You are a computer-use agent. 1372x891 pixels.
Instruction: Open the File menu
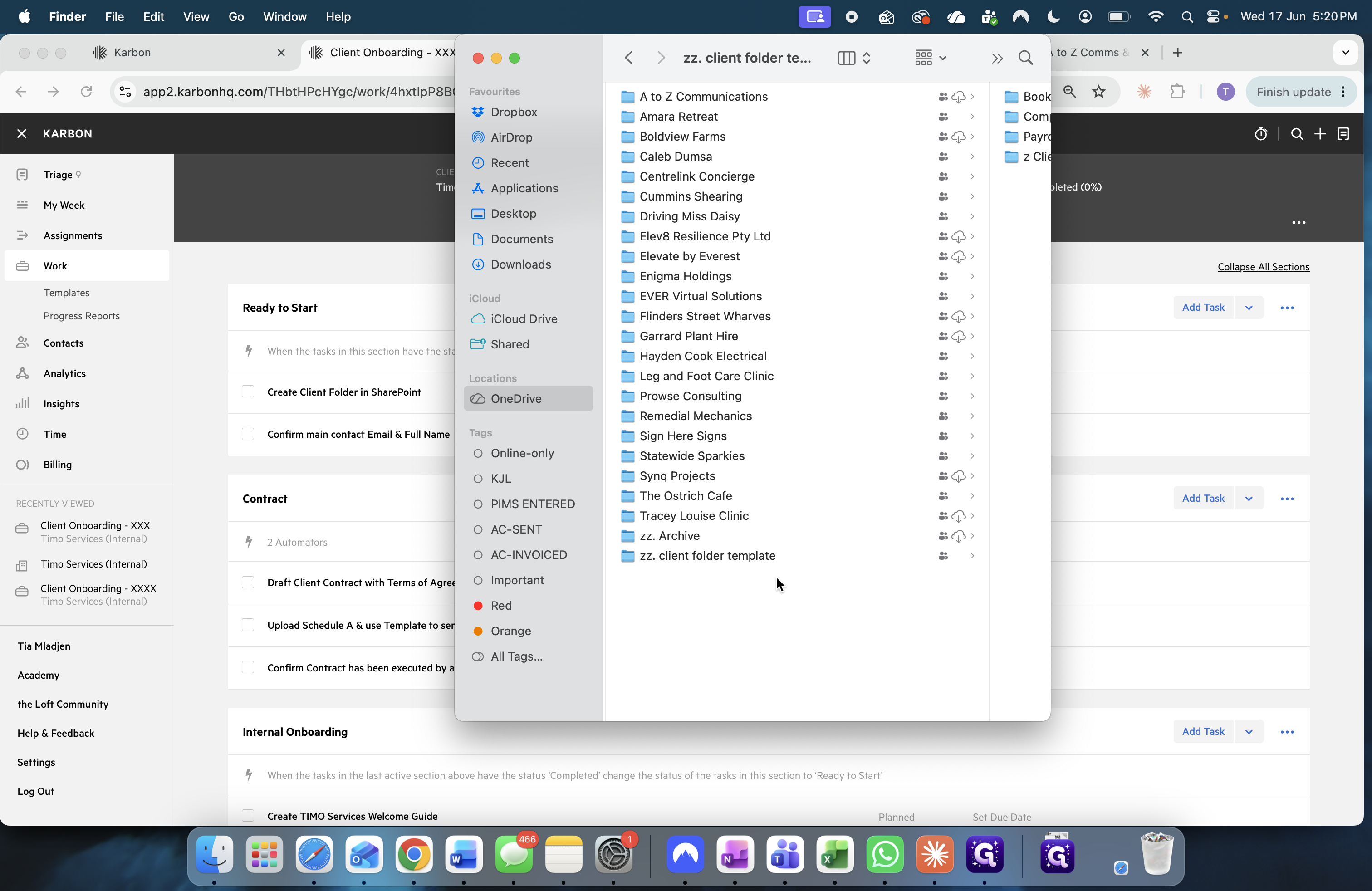point(114,17)
